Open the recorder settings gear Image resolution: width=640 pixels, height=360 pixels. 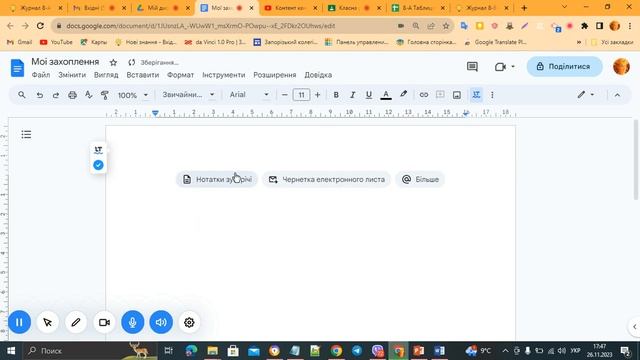[189, 322]
